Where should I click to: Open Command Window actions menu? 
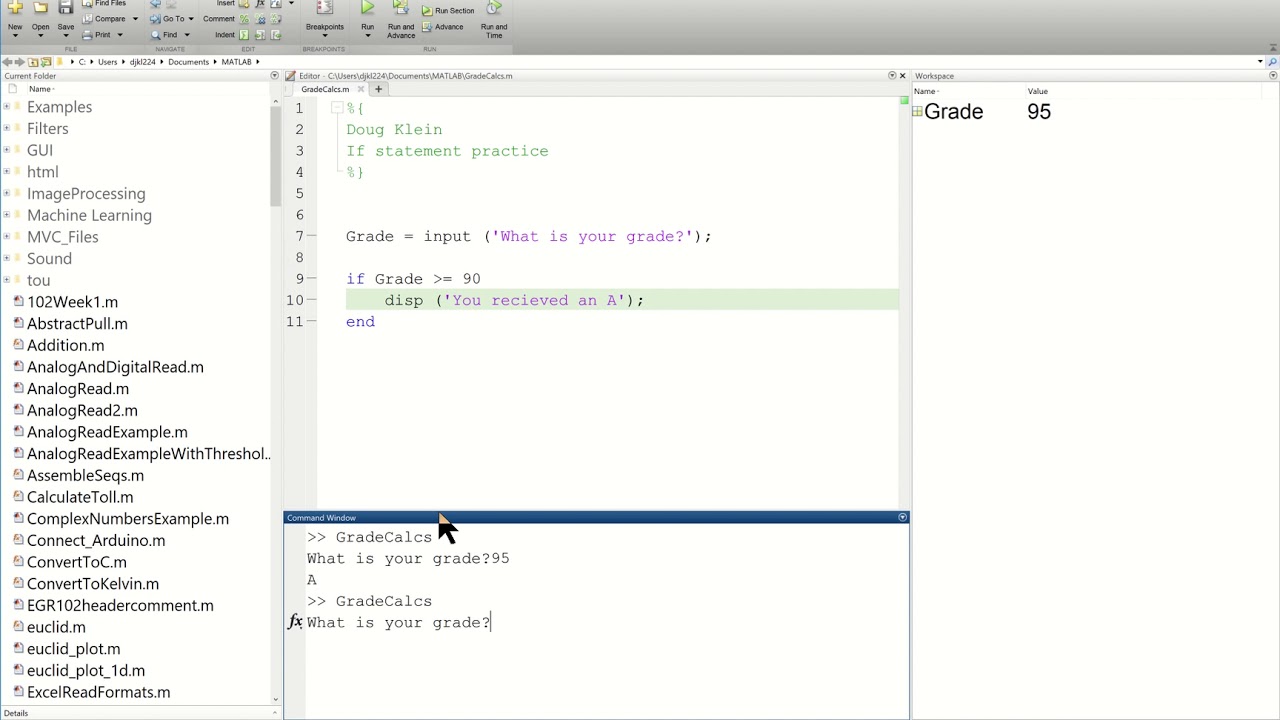902,518
